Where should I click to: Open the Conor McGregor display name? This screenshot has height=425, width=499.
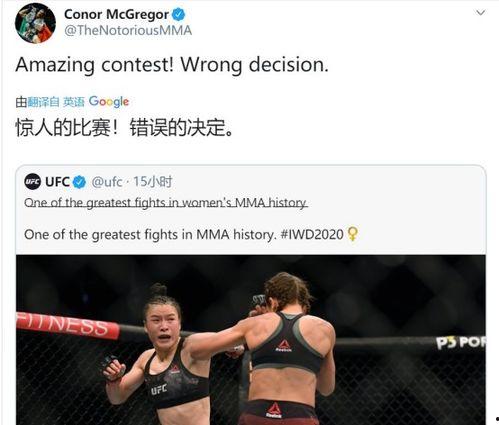click(x=116, y=14)
